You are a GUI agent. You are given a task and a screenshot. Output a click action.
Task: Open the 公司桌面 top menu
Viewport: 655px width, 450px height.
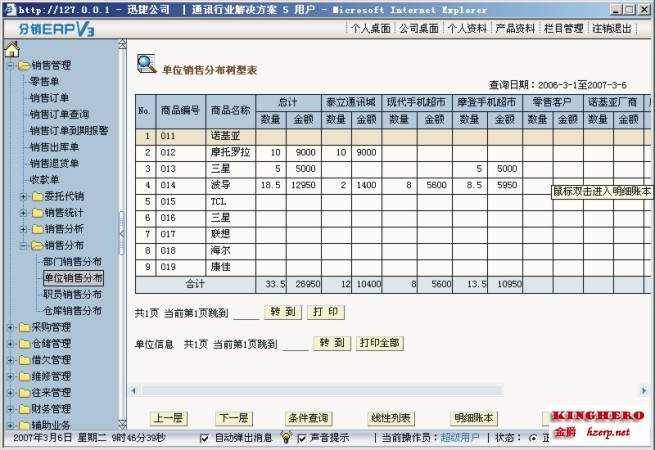(419, 28)
